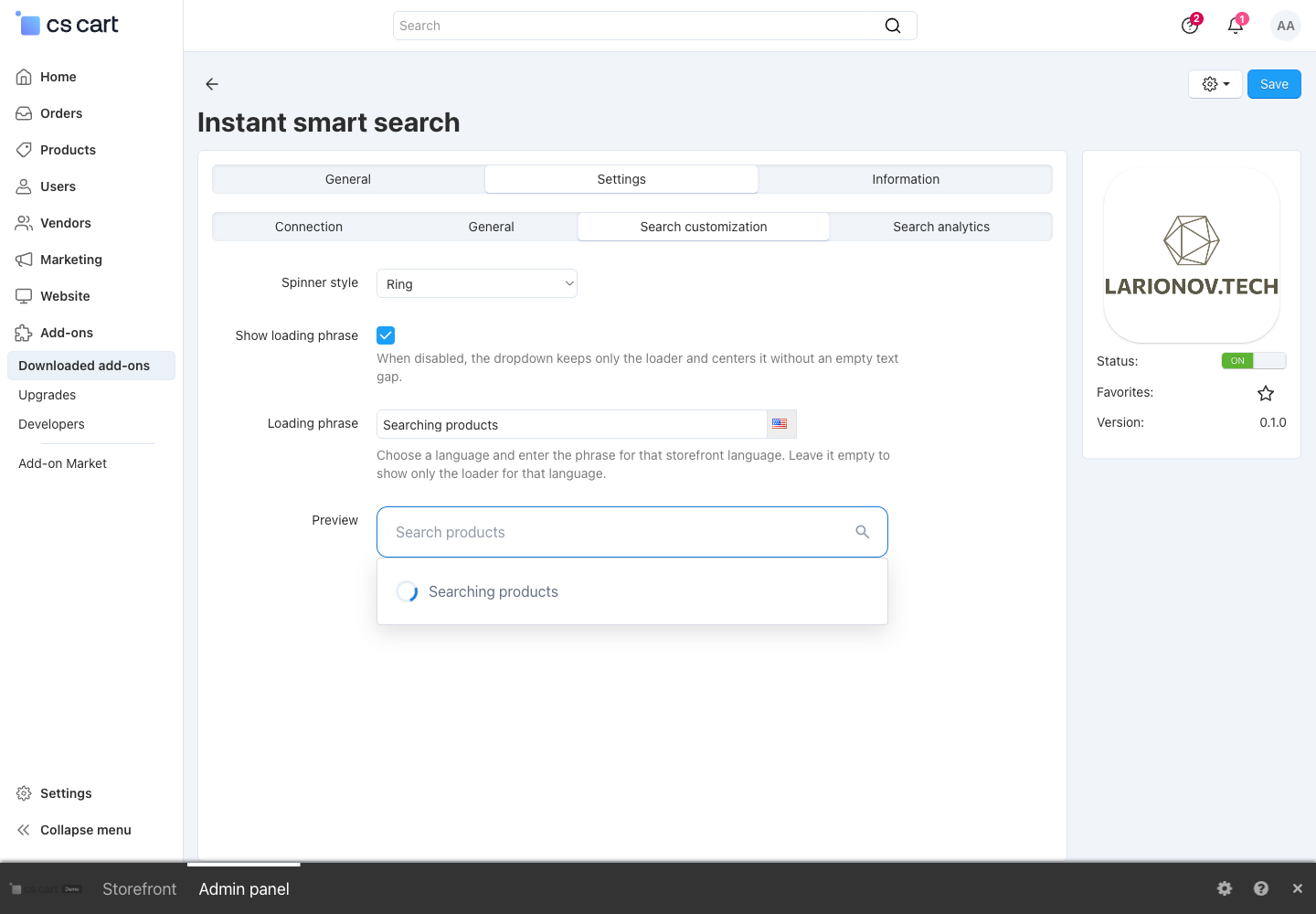Click the LARIONOV.TECH add-on logo
Image resolution: width=1316 pixels, height=914 pixels.
1192,255
